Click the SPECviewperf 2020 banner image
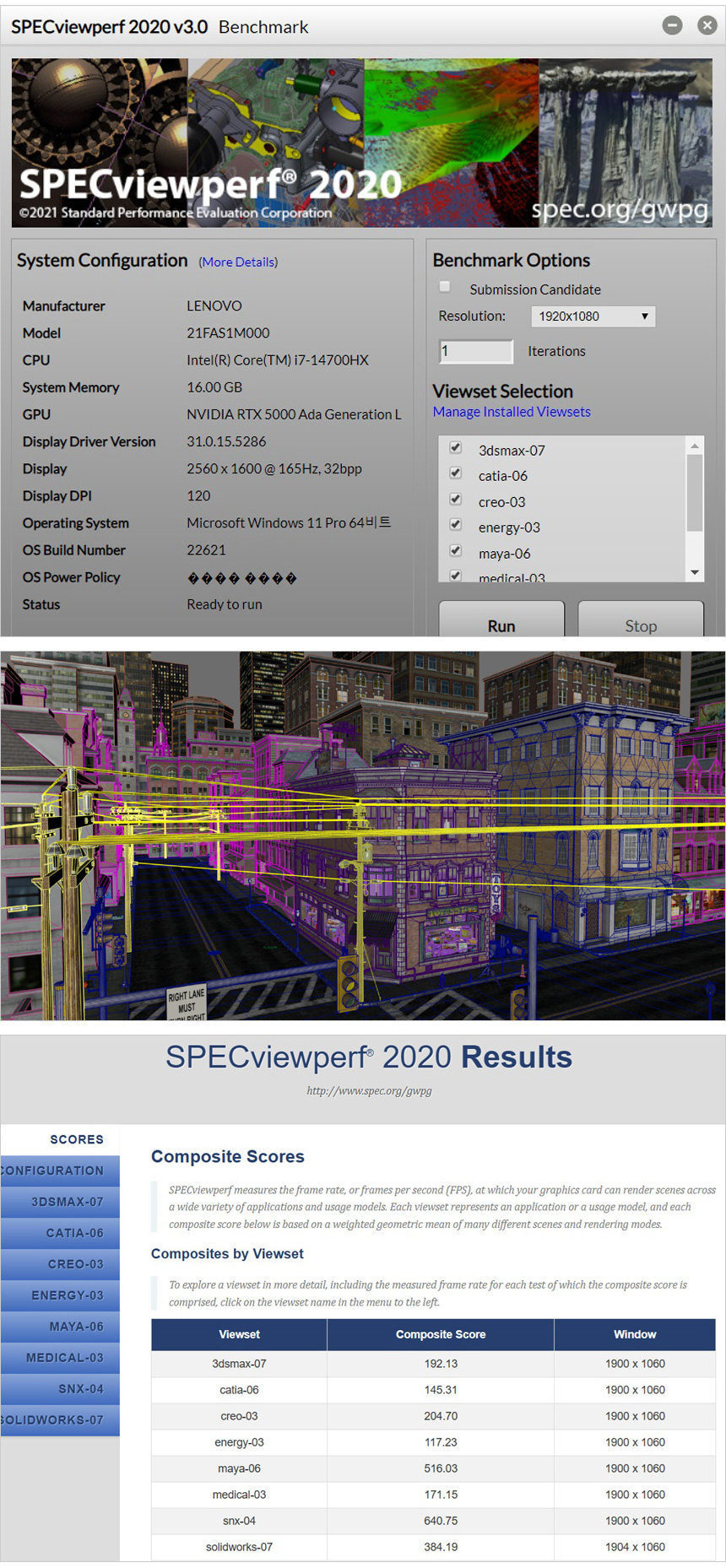The height and width of the screenshot is (1568, 726). [x=361, y=143]
